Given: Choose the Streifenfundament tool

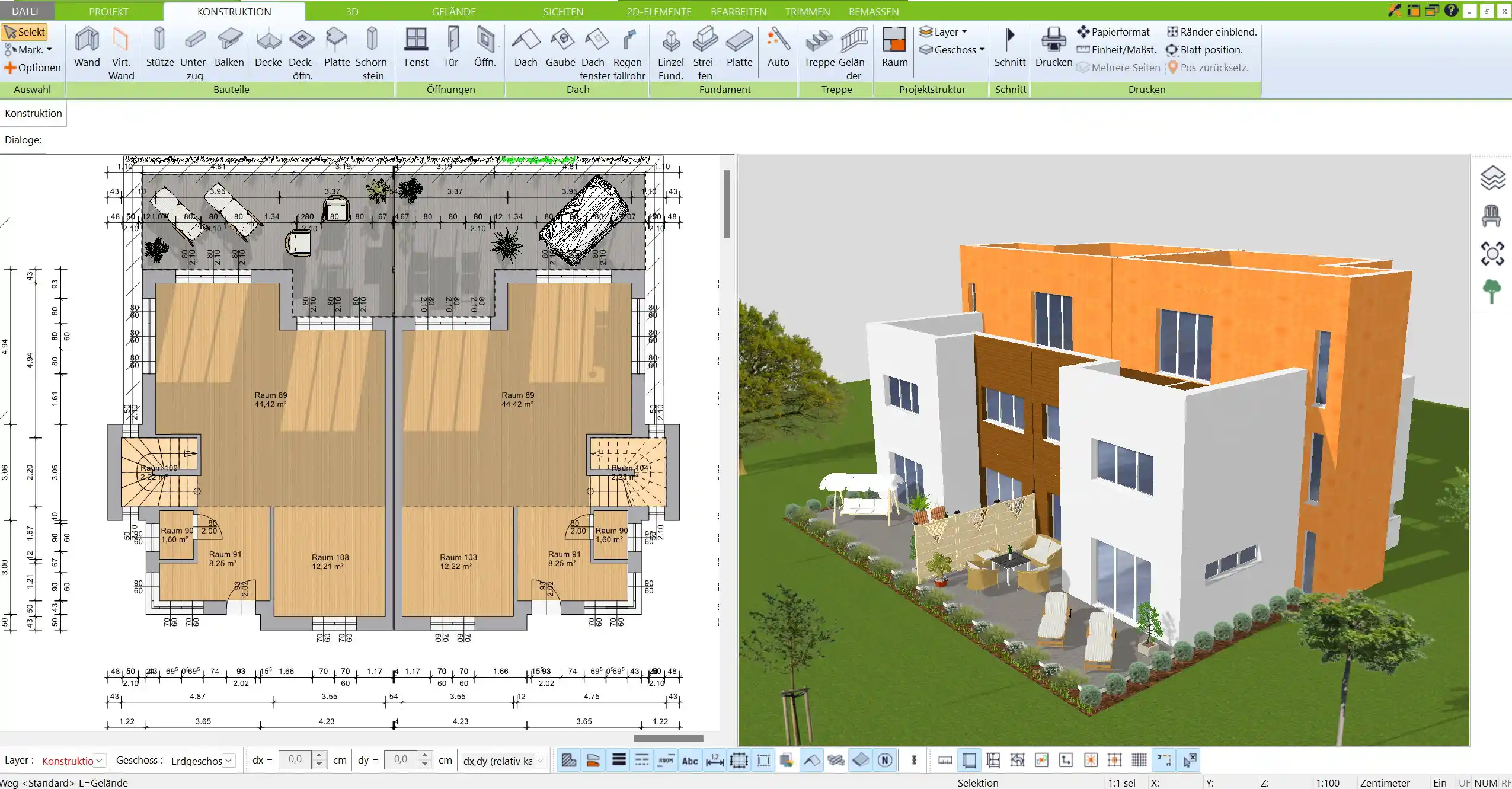Looking at the screenshot, I should click(x=705, y=54).
